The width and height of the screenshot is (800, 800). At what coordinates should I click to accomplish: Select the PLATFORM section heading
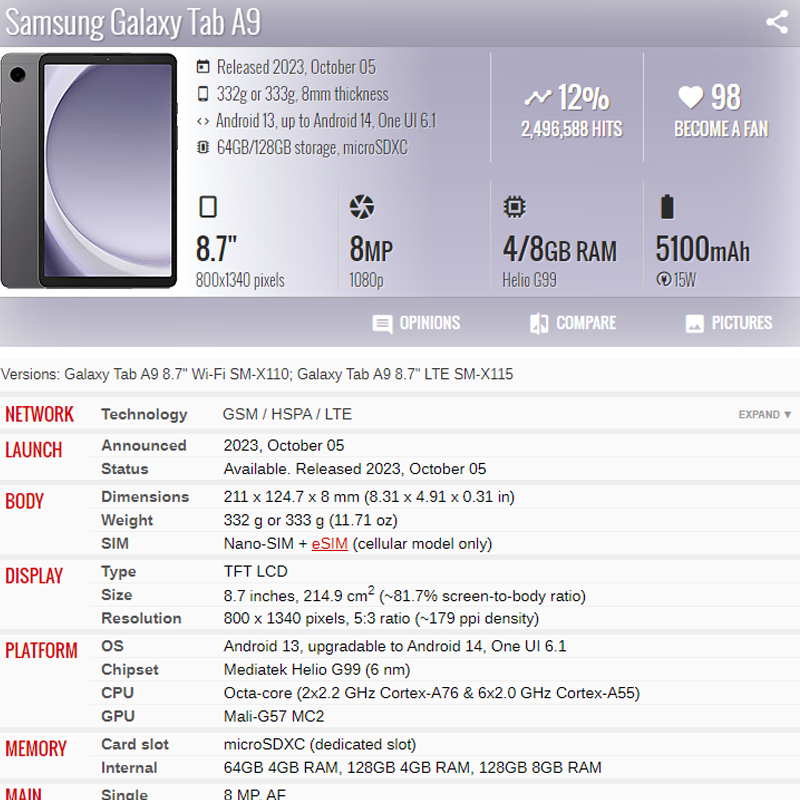(41, 651)
